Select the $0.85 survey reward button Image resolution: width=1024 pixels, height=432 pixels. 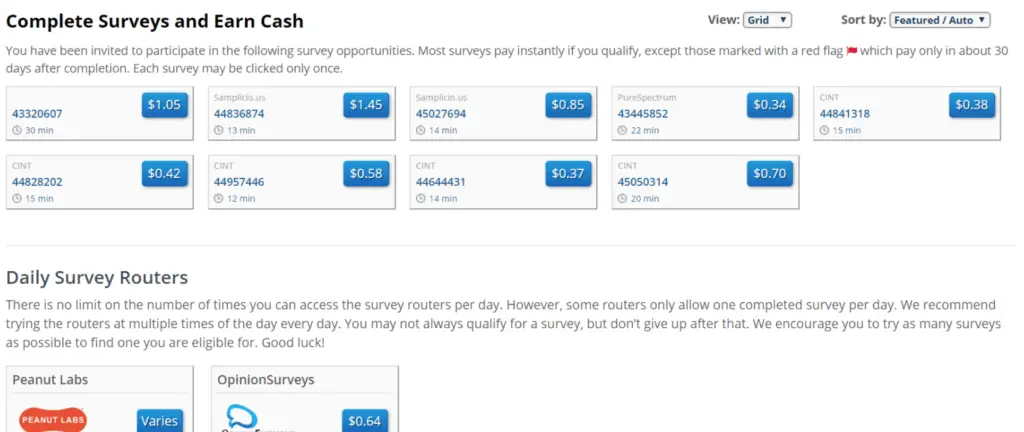pyautogui.click(x=568, y=105)
